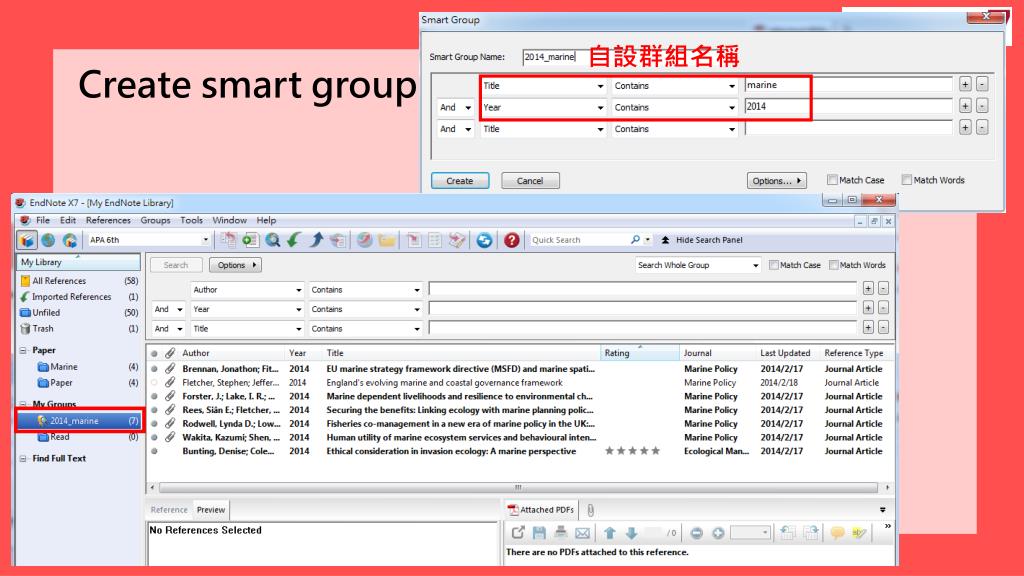Add search row with plus beside marine field
Image resolution: width=1024 pixels, height=576 pixels.
(x=965, y=84)
